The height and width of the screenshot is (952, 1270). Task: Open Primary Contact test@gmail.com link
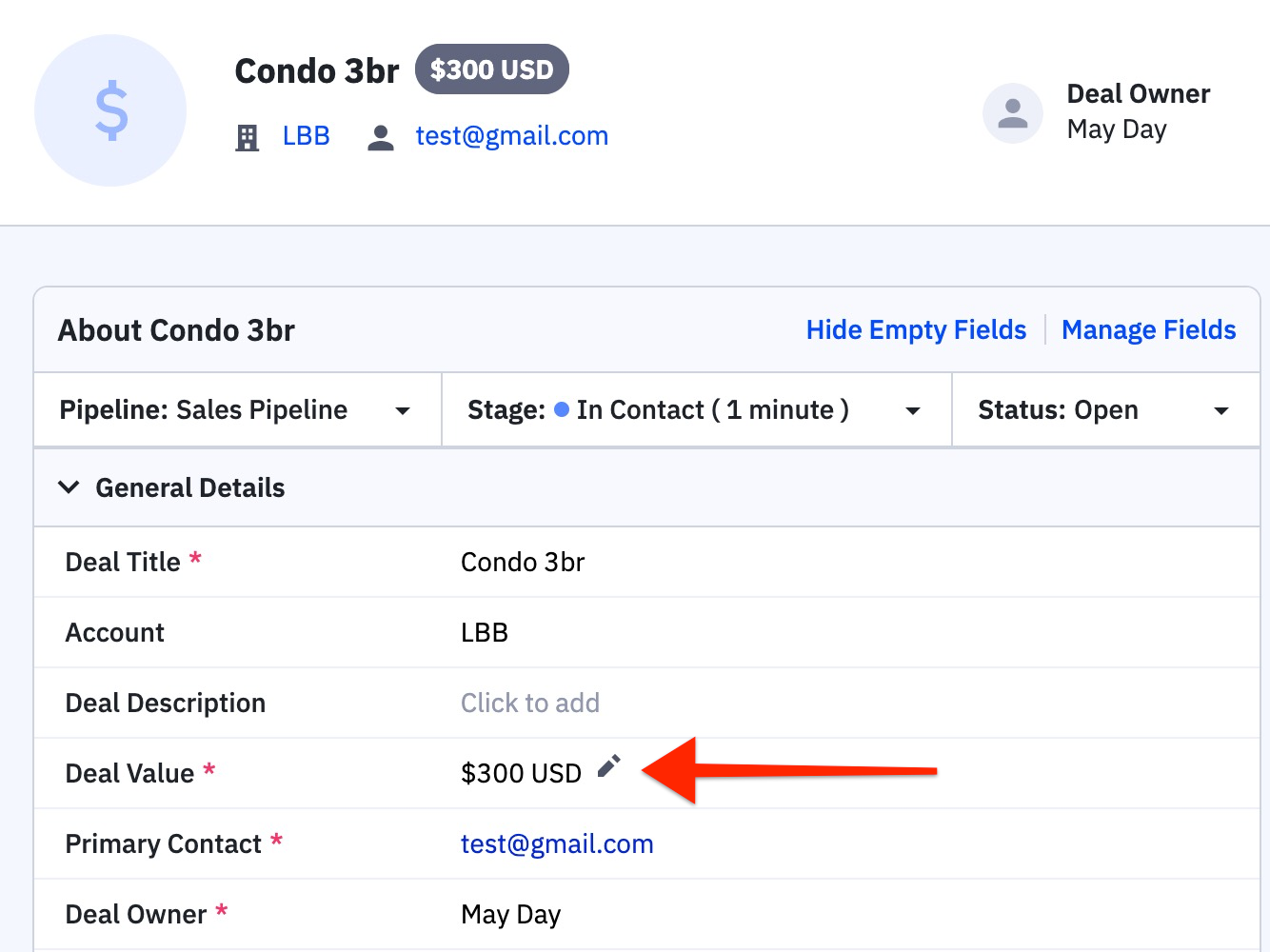[x=557, y=843]
